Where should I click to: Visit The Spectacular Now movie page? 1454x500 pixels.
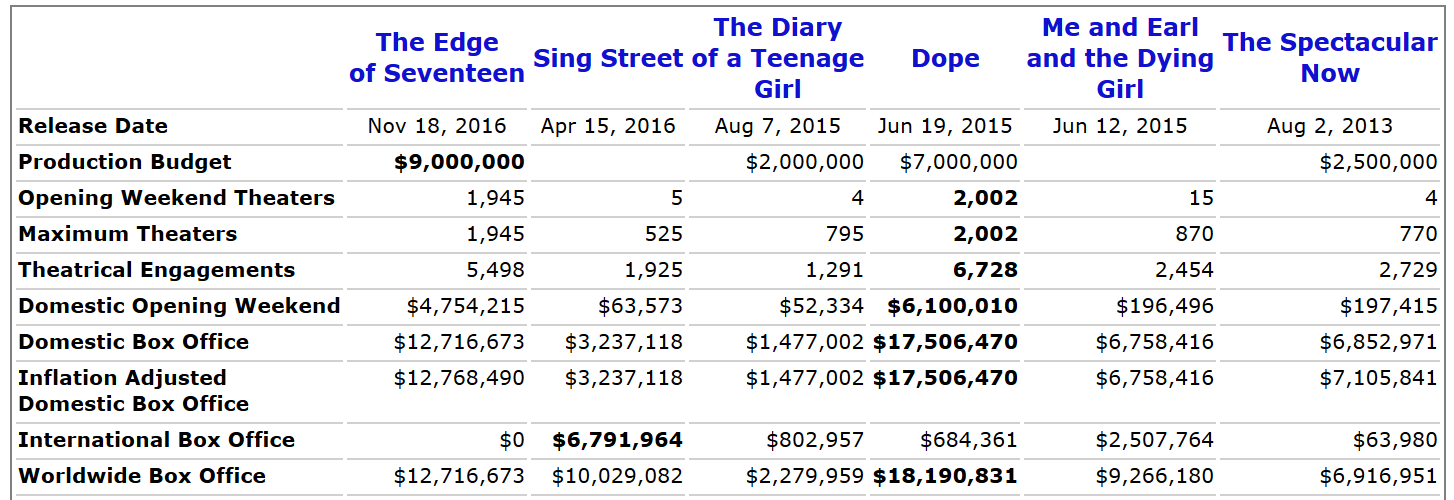click(1330, 58)
